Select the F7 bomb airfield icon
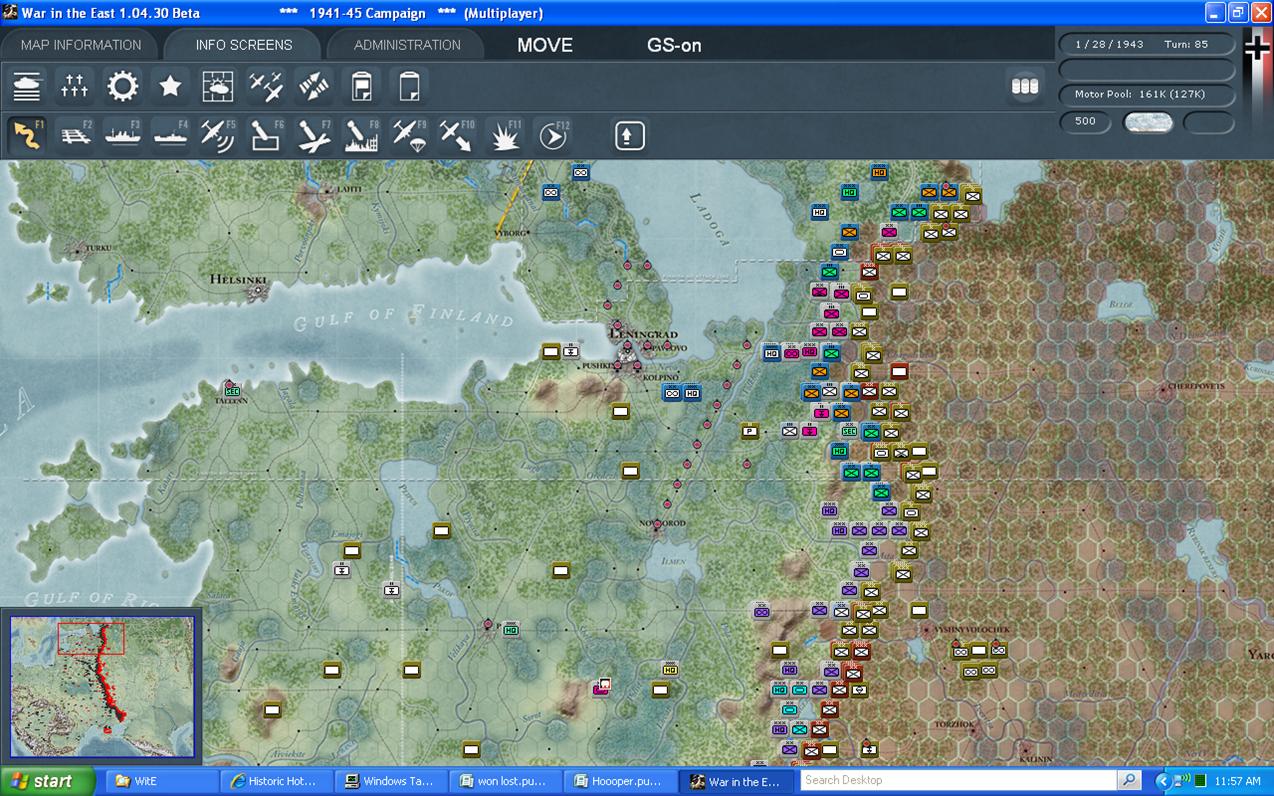 pos(314,135)
